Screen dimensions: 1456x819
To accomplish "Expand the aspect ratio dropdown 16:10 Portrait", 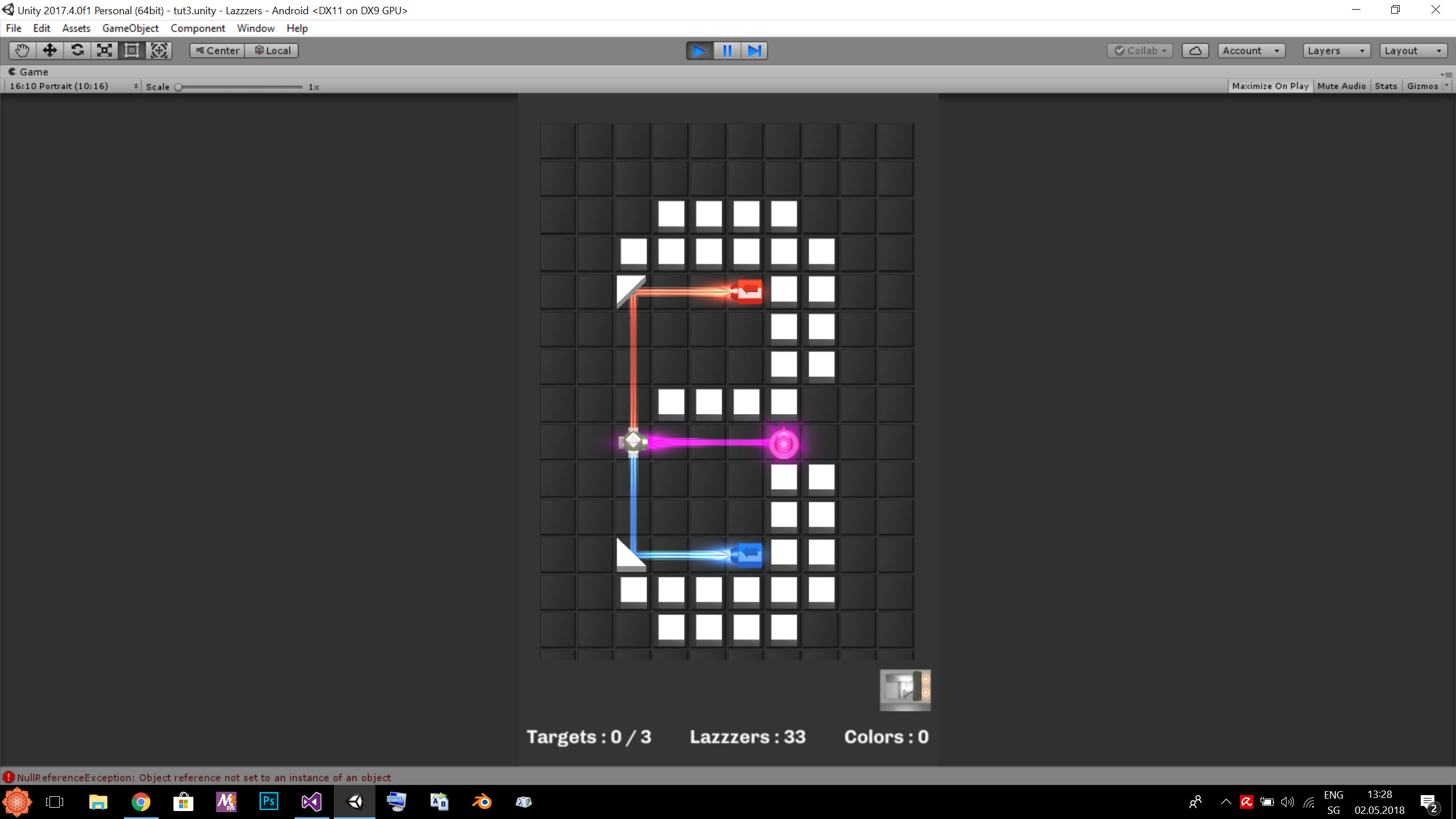I will (73, 86).
